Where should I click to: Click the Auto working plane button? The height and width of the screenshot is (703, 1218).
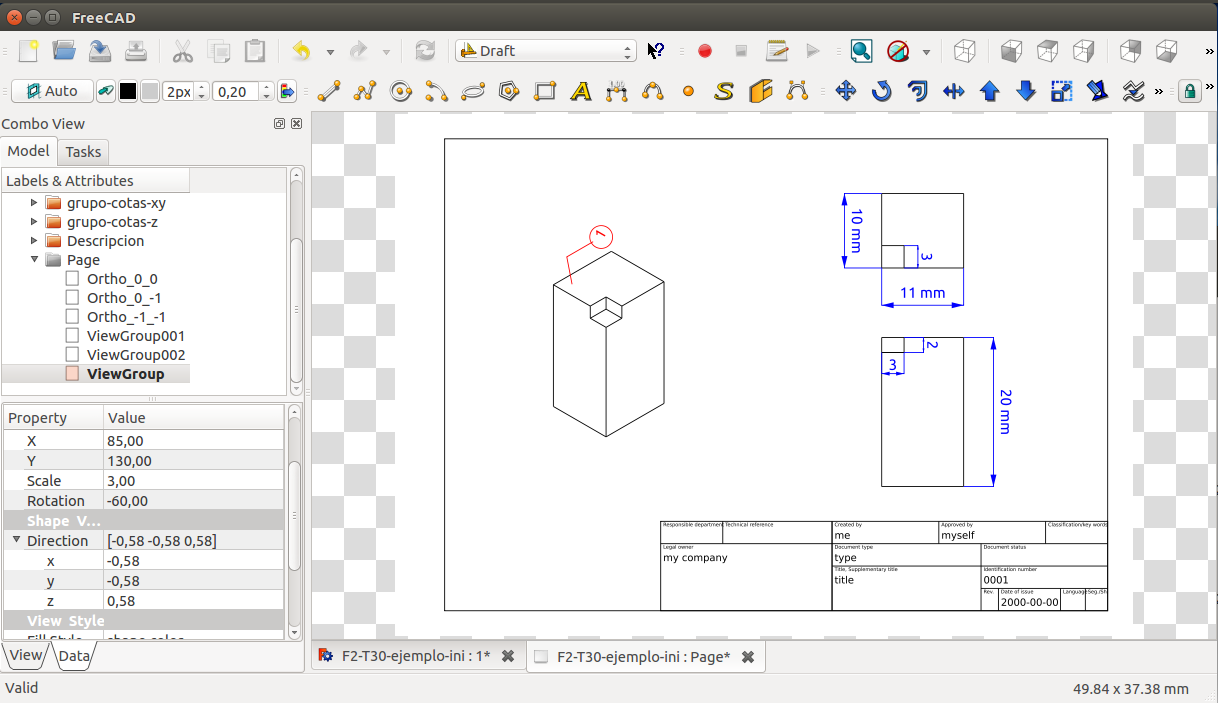(x=52, y=92)
